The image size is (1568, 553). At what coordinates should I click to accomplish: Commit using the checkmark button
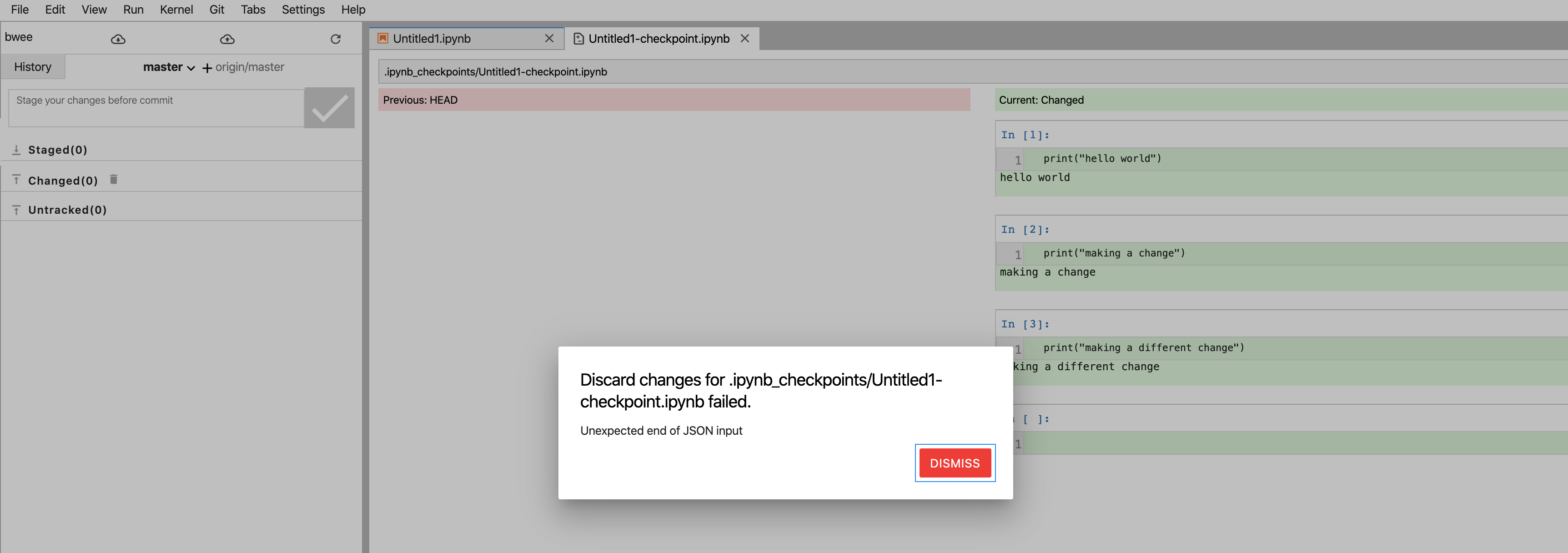point(329,108)
